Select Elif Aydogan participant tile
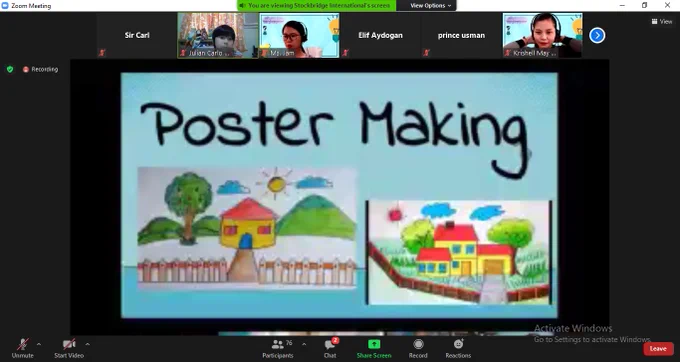The width and height of the screenshot is (680, 362). coord(380,35)
